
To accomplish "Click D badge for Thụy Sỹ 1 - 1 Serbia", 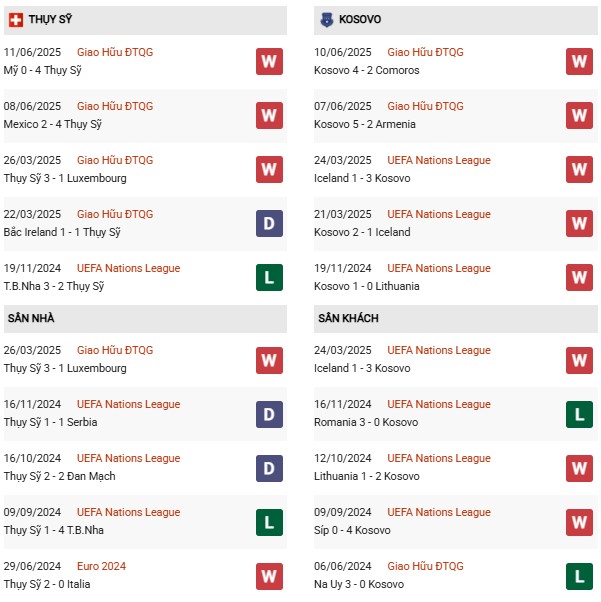I will click(269, 413).
